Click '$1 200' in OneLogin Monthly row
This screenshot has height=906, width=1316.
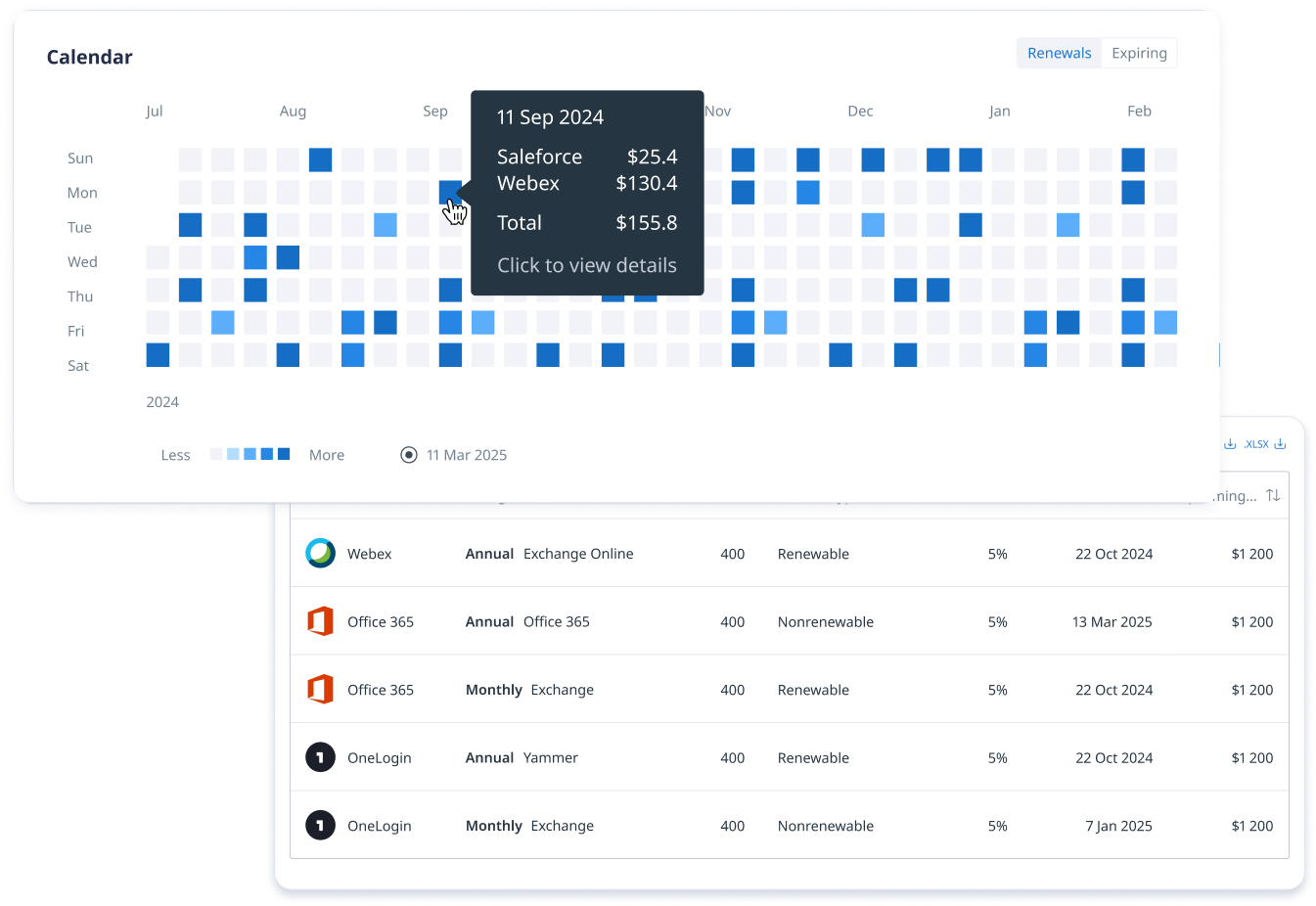(1251, 826)
